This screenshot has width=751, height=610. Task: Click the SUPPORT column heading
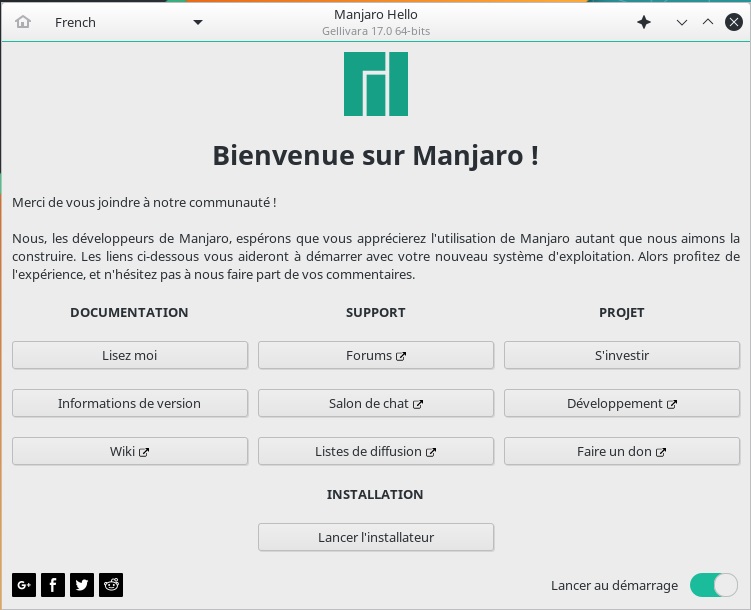point(376,313)
